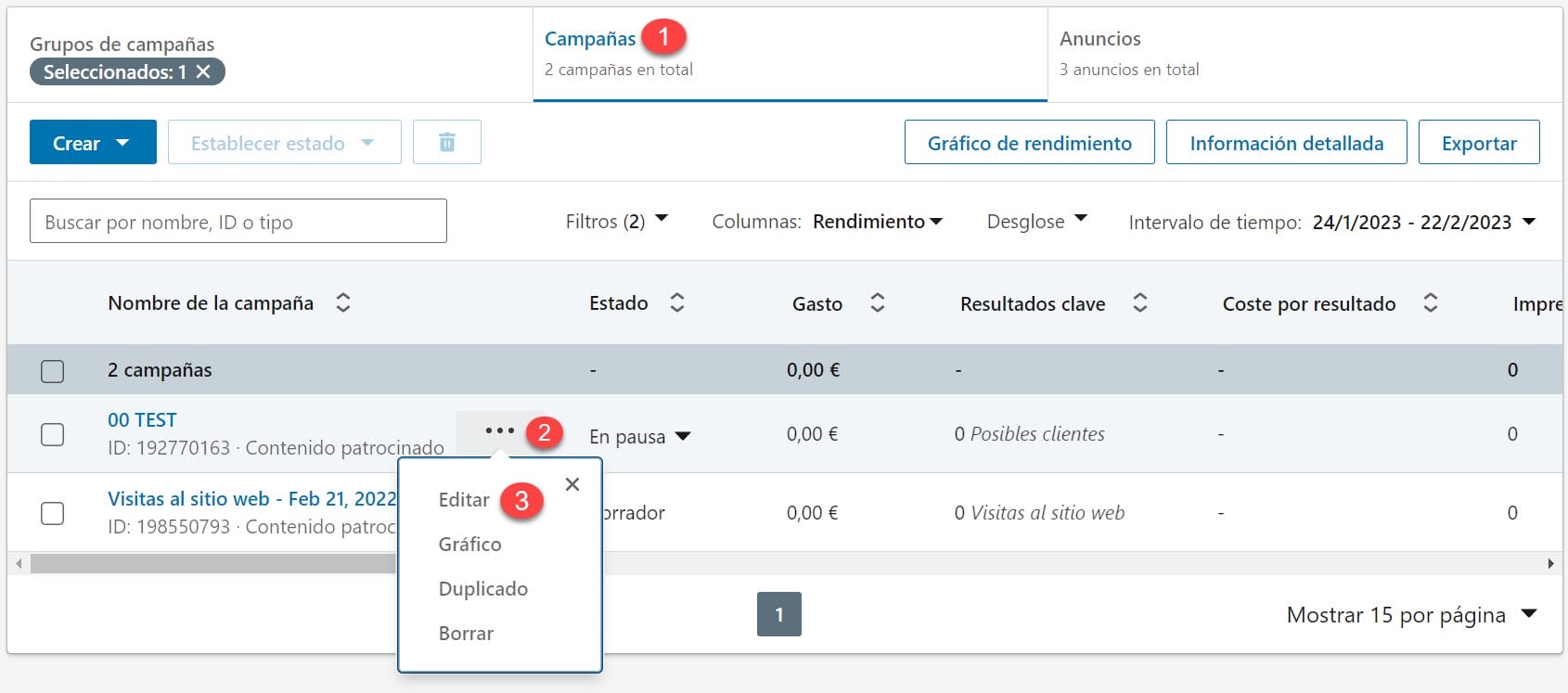Viewport: 1568px width, 693px height.
Task: Close the campaign options popup
Action: (x=572, y=484)
